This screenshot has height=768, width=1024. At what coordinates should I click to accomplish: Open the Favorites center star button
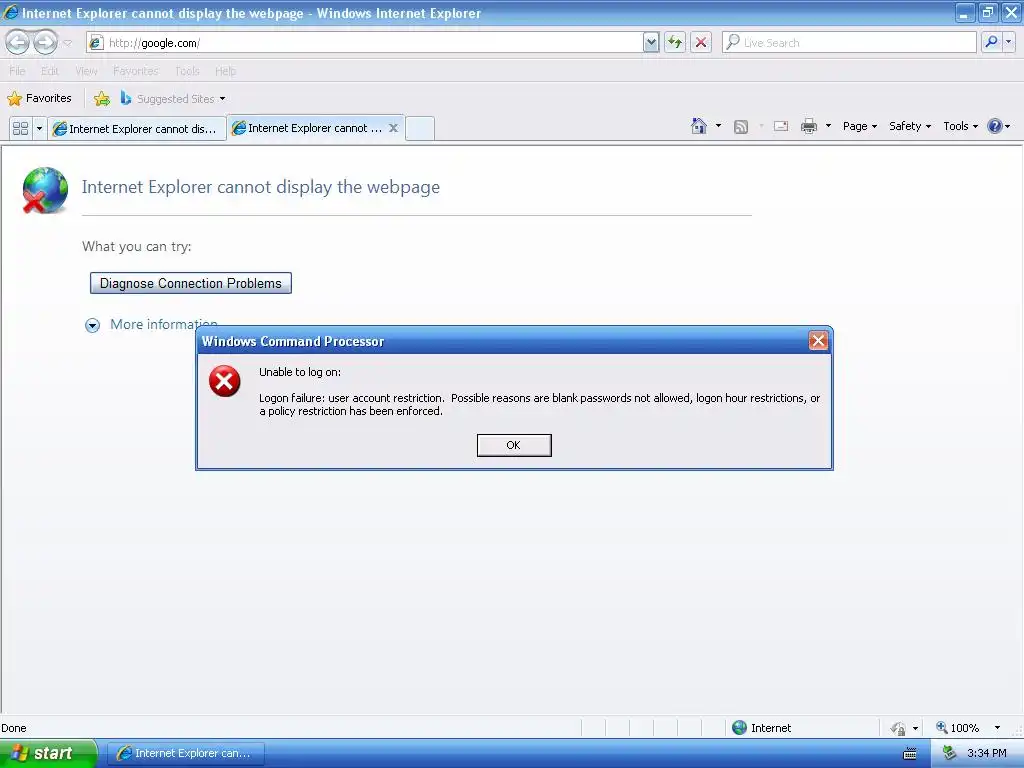tap(39, 99)
